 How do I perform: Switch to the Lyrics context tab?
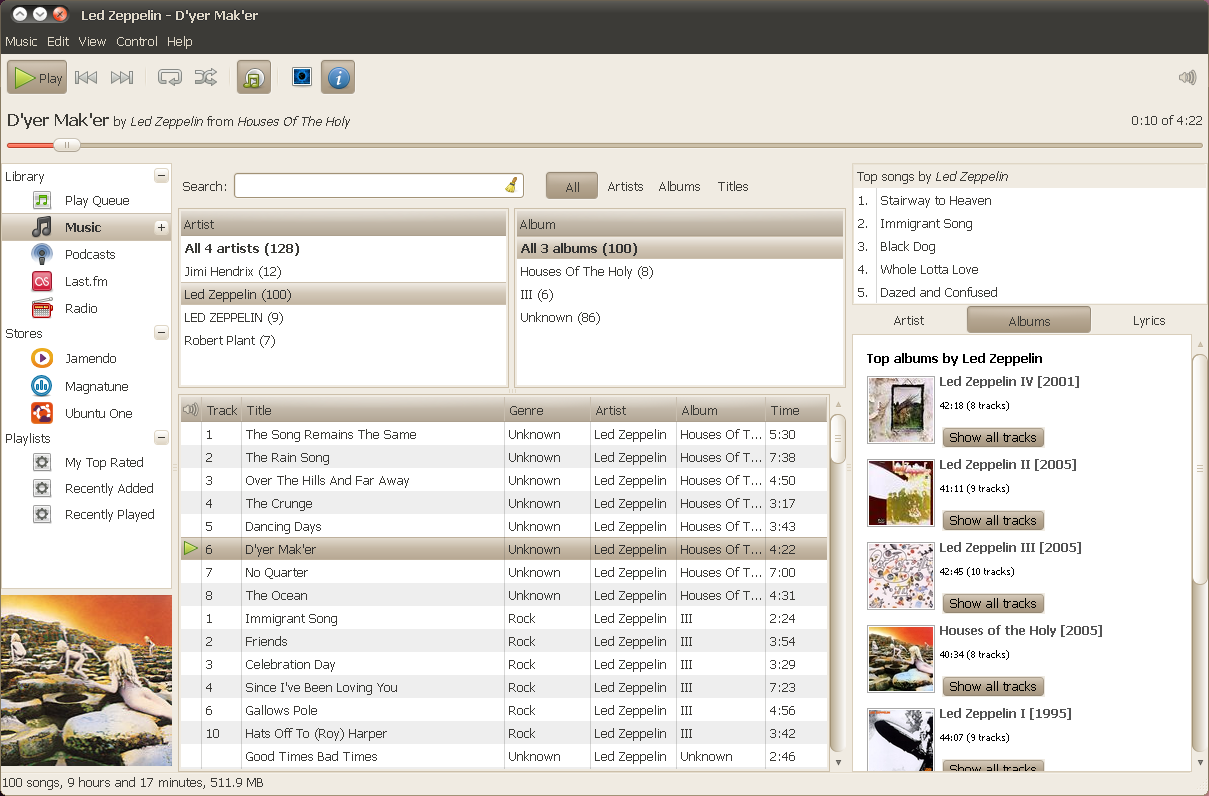[x=1149, y=320]
